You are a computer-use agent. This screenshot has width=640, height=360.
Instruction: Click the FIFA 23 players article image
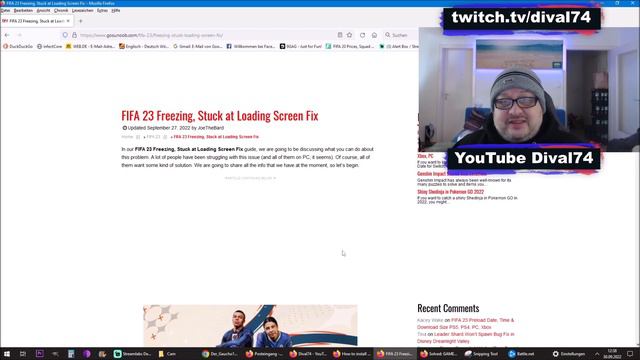coord(250,326)
